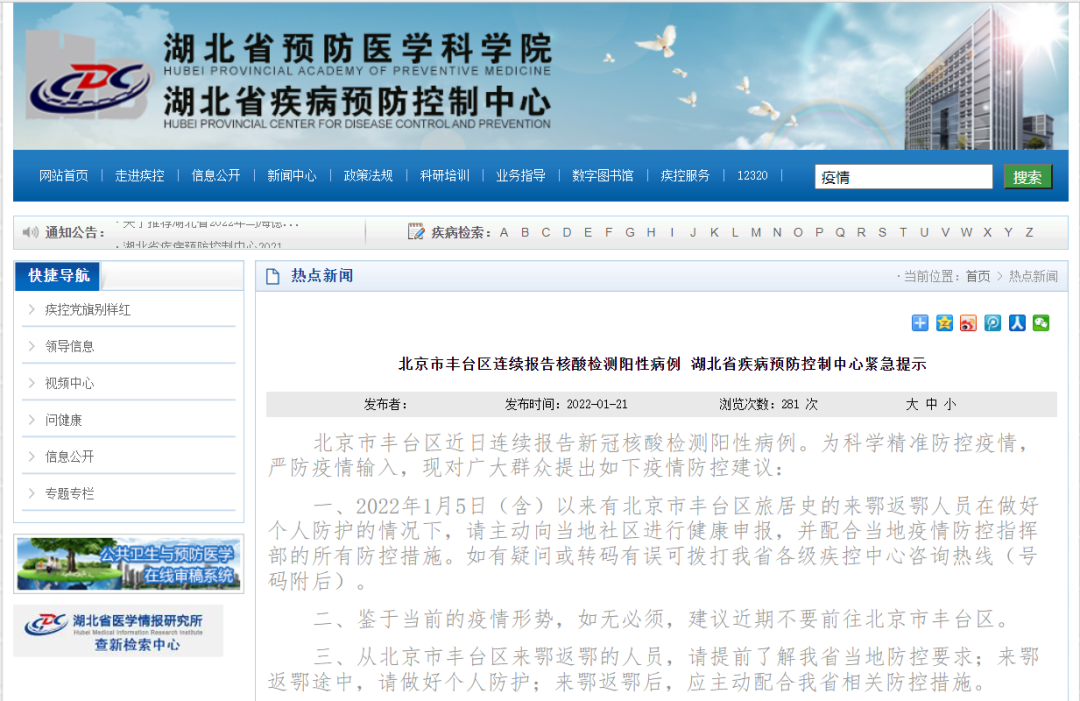Click the search field containing 疫情
Viewport: 1080px width, 701px height.
[904, 177]
